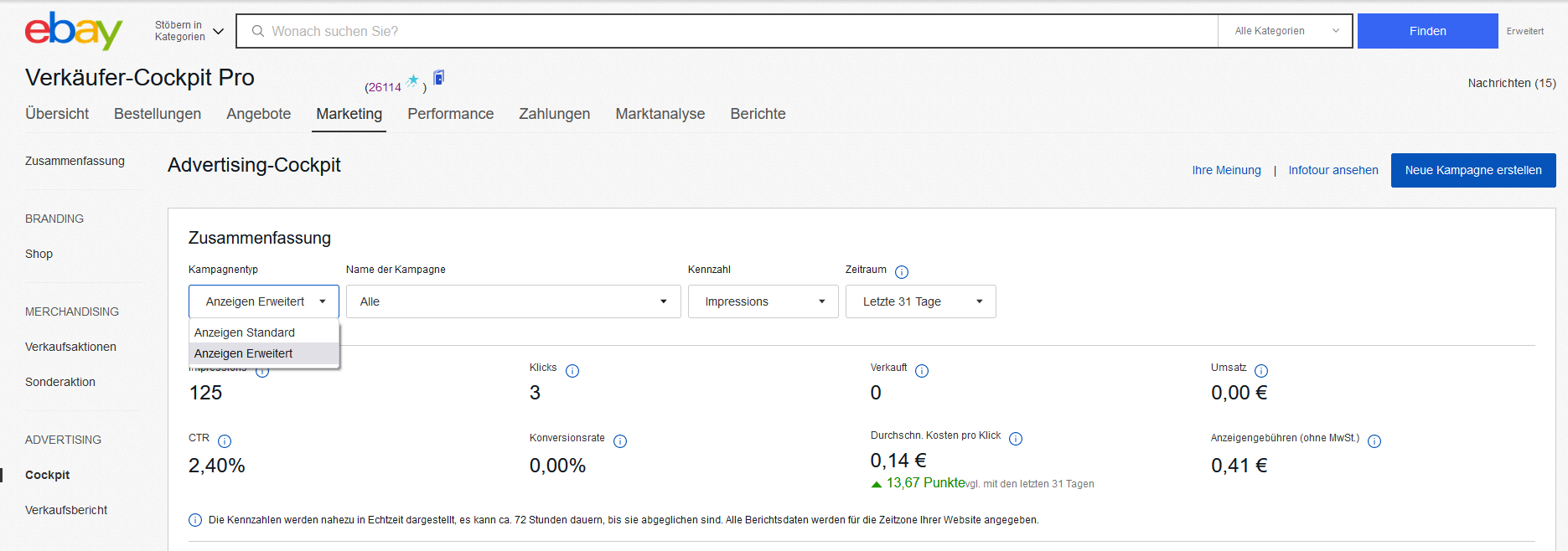Open info icon next to Klicks
The height and width of the screenshot is (551, 1568).
pos(572,371)
